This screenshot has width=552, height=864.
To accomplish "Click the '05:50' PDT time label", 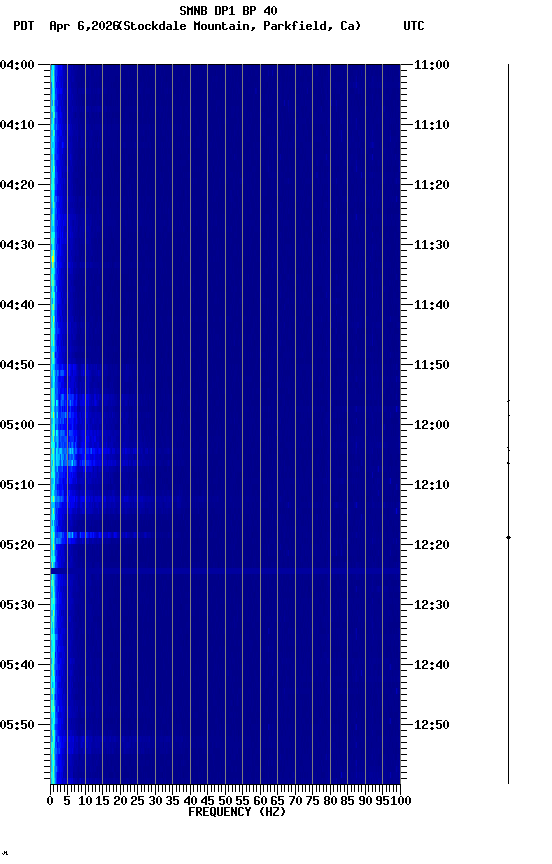I will pos(17,725).
